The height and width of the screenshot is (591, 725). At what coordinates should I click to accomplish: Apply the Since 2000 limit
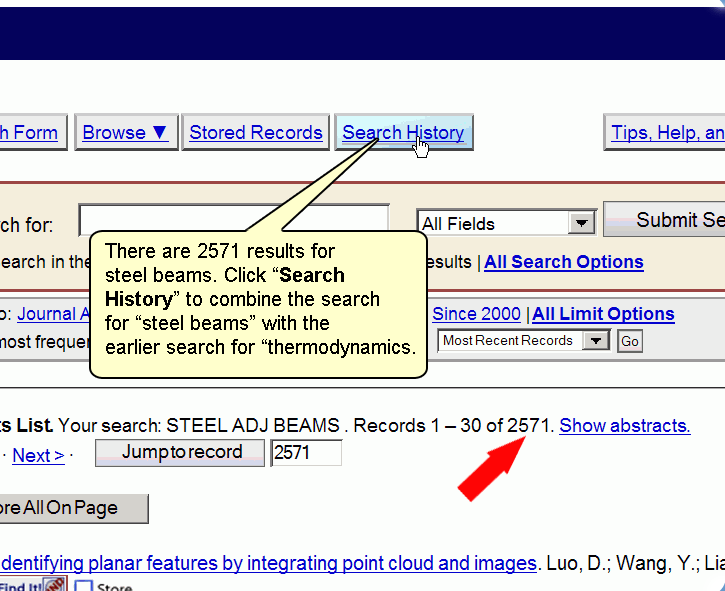click(x=476, y=314)
